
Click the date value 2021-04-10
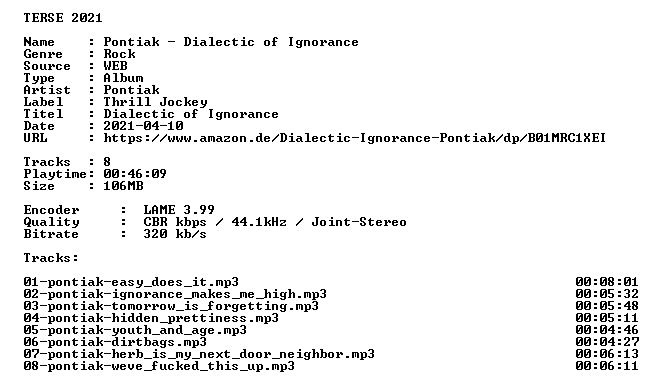click(143, 126)
